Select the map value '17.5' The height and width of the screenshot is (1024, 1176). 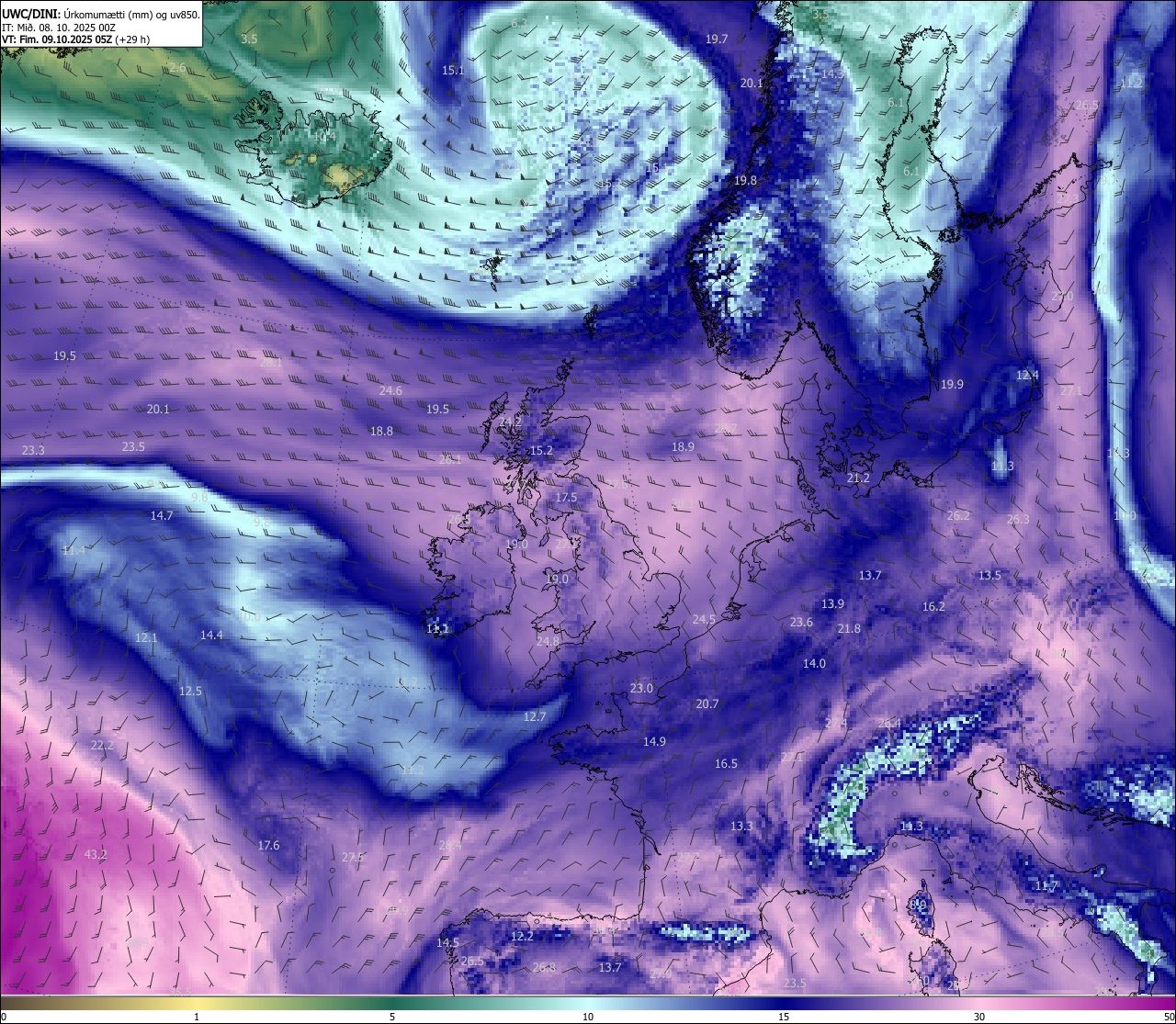click(566, 497)
